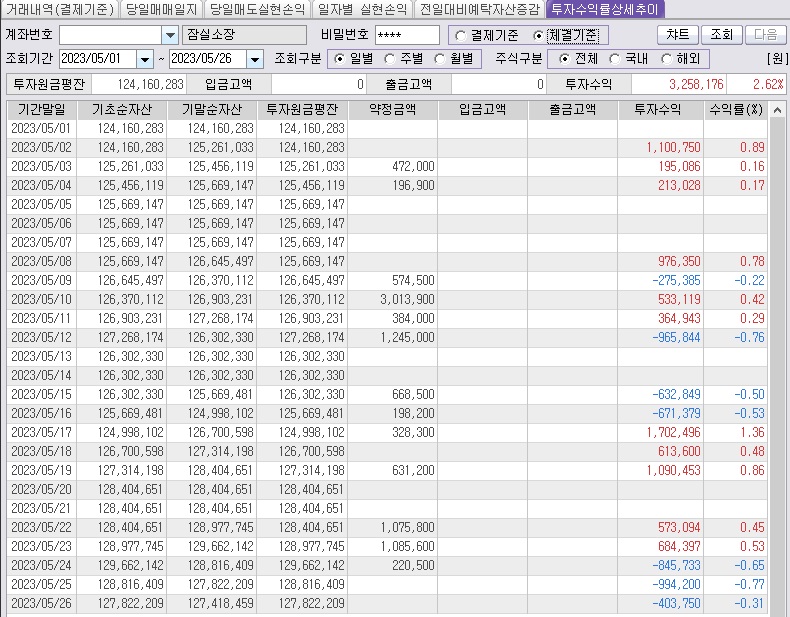Image resolution: width=790 pixels, height=617 pixels.
Task: Select the 2023/05/10 date row
Action: point(387,300)
